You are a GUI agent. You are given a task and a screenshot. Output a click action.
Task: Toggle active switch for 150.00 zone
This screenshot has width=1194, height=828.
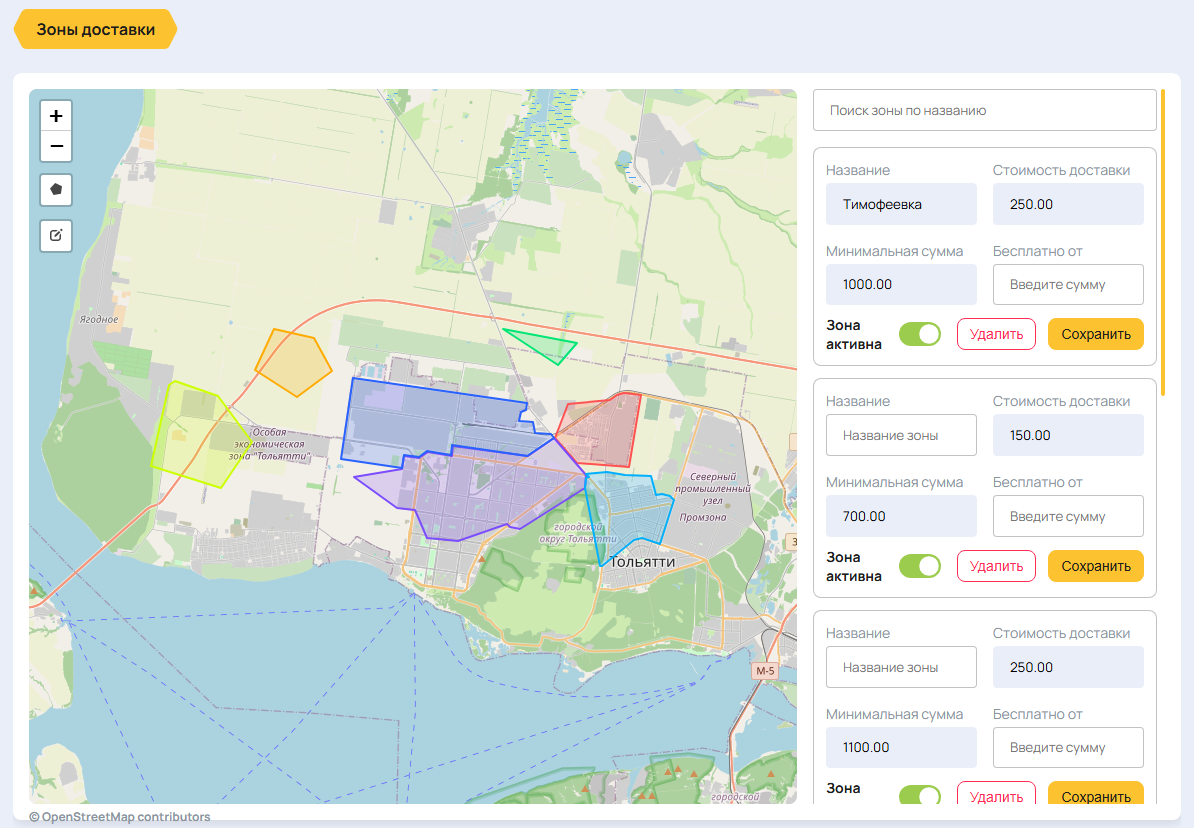(x=920, y=566)
